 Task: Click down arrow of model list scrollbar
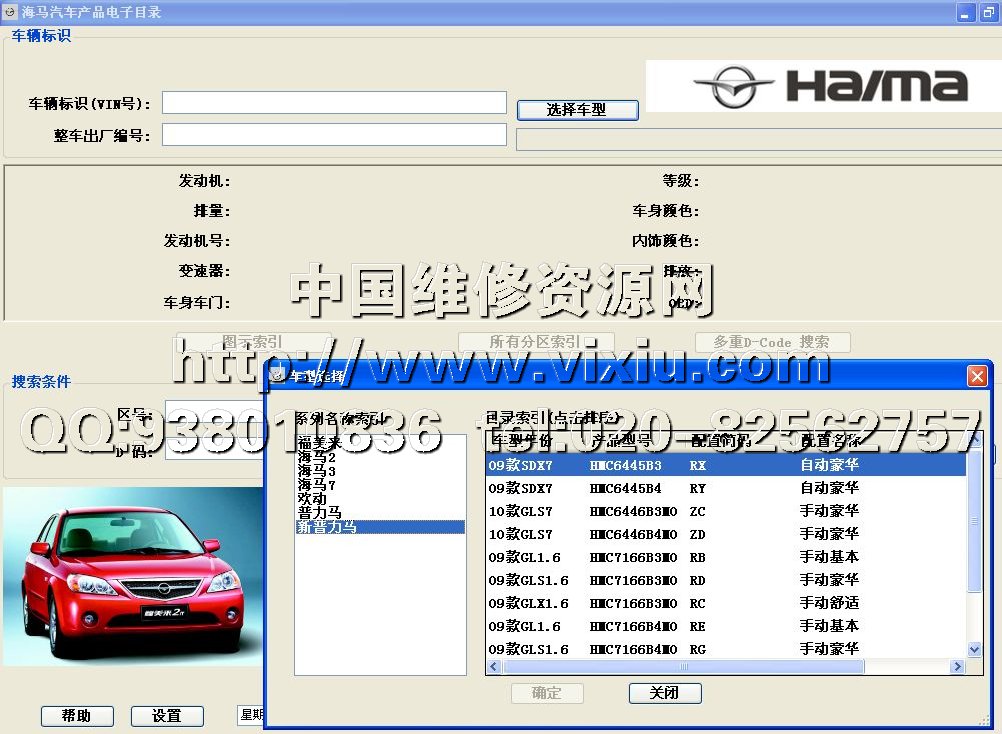pos(975,650)
